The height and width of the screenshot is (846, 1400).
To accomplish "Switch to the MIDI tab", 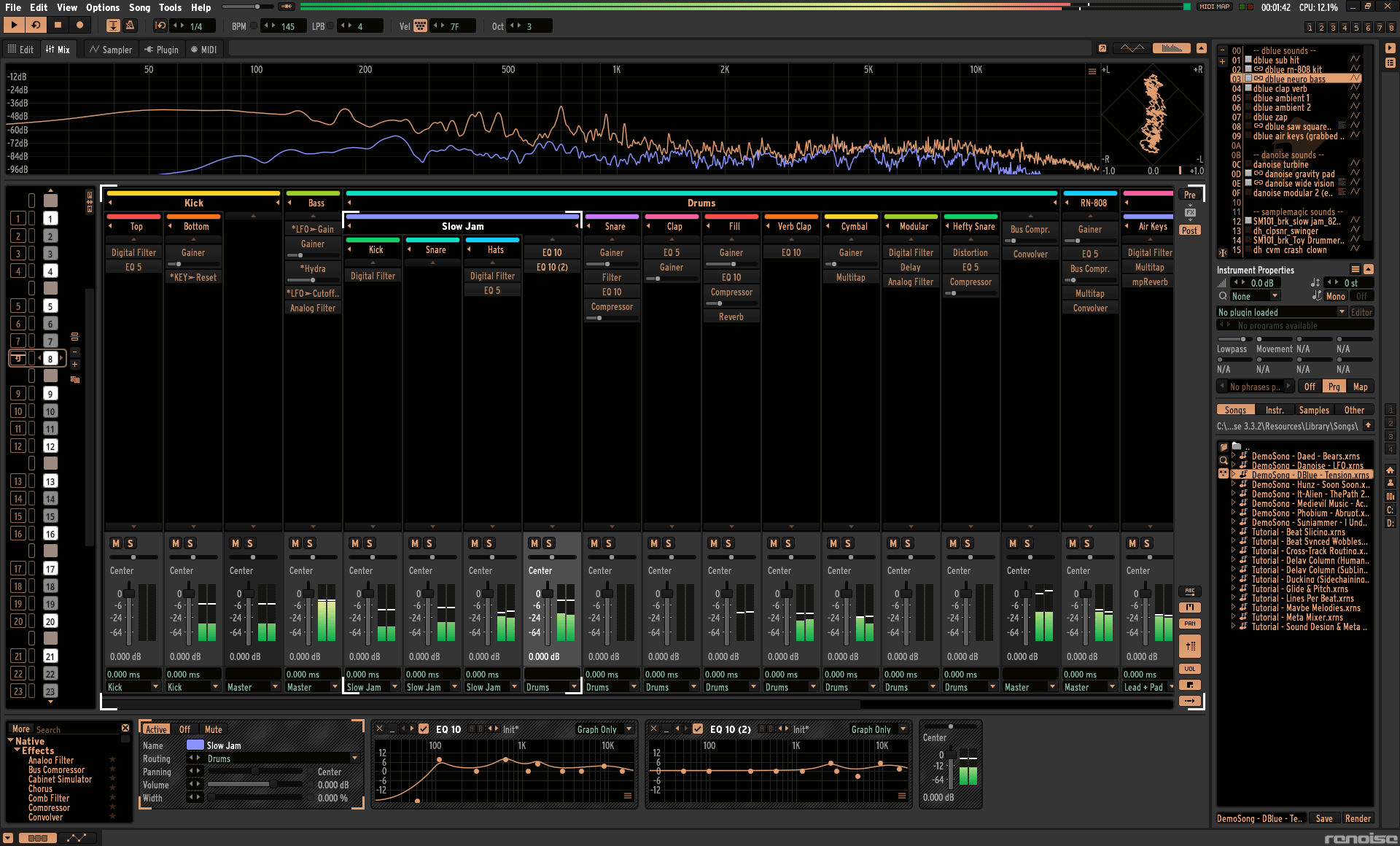I will point(203,50).
